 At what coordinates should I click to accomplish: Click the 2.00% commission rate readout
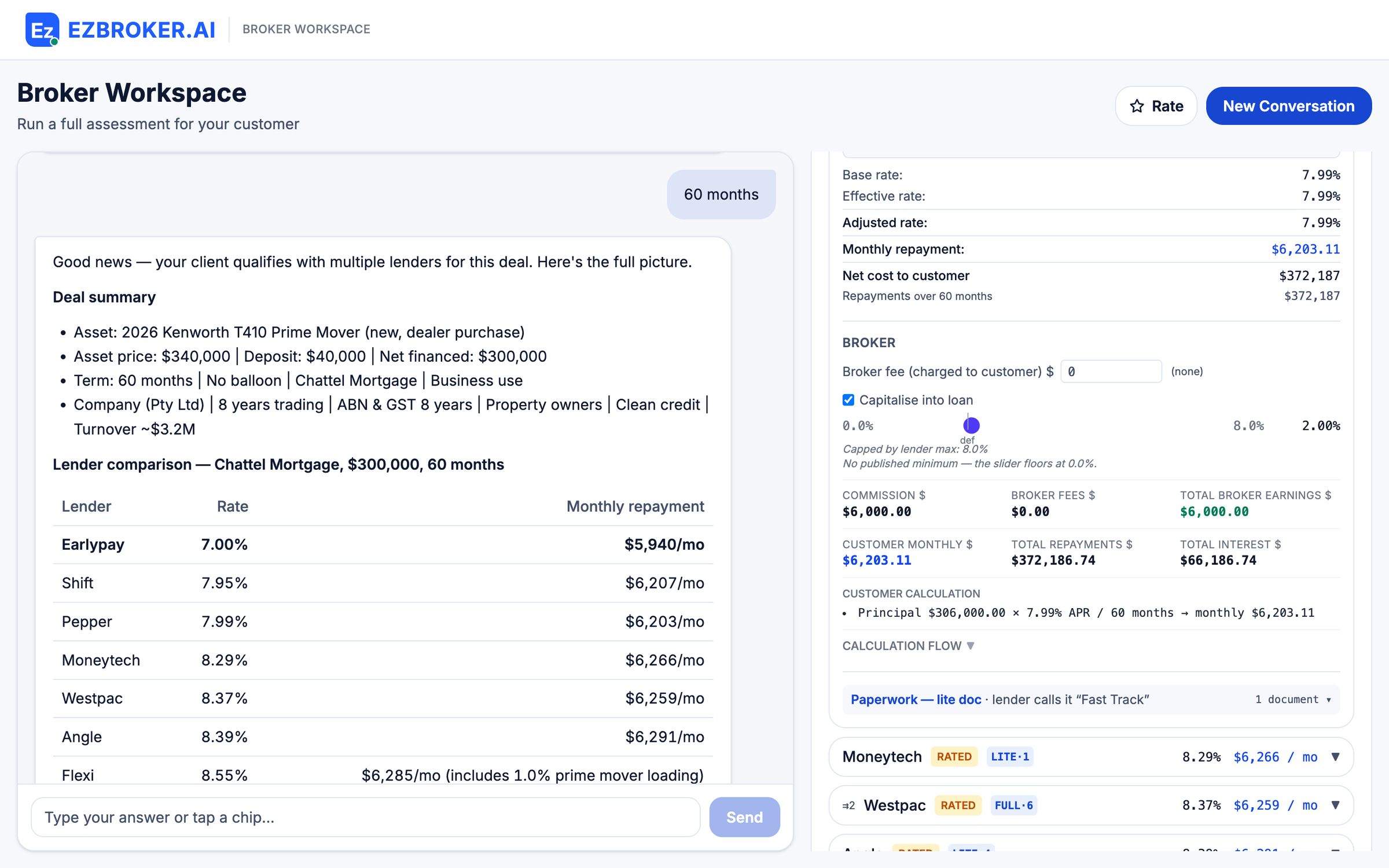pos(1321,426)
